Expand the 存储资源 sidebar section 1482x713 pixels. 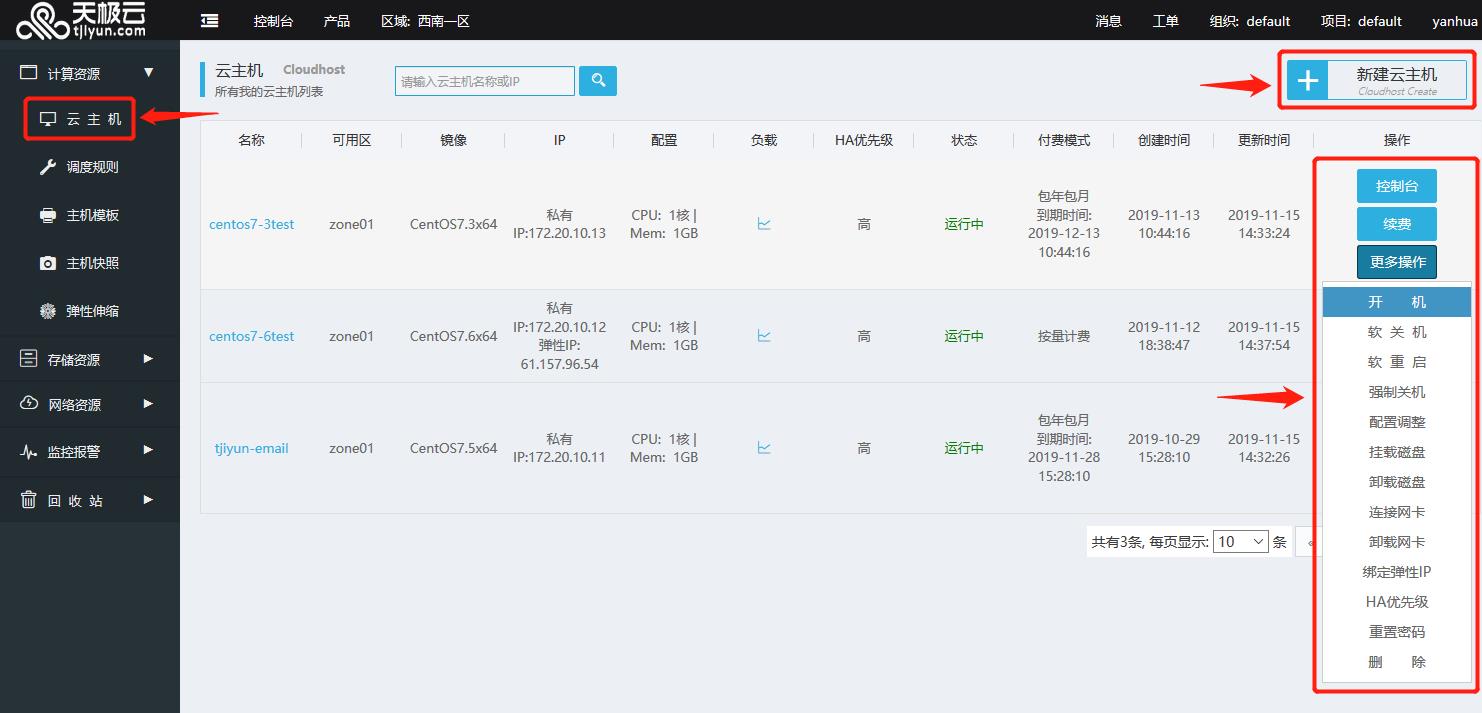[x=89, y=359]
